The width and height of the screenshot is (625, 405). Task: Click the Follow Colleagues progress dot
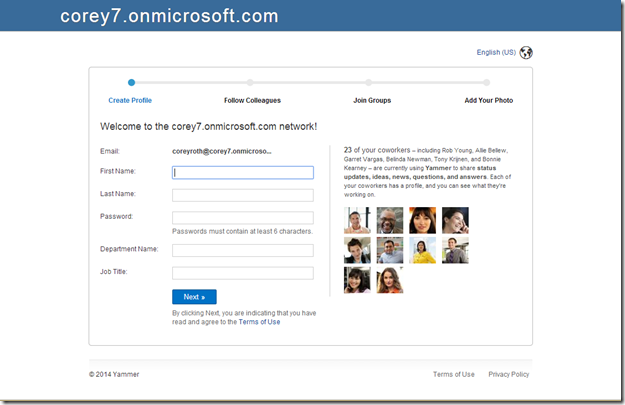(x=250, y=83)
